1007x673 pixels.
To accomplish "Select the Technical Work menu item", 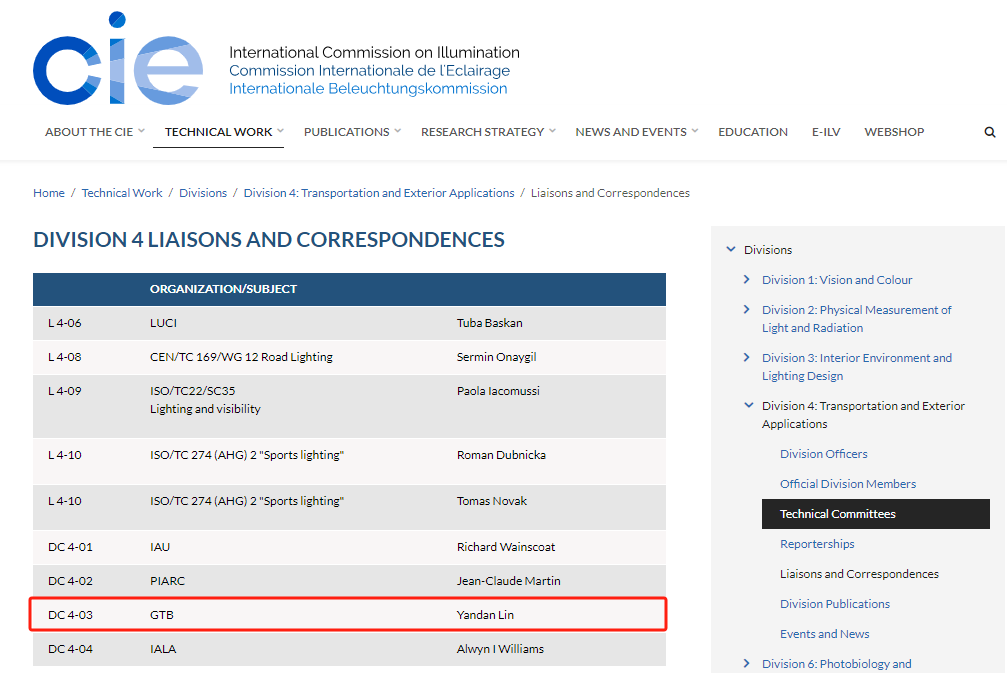I will coord(218,132).
